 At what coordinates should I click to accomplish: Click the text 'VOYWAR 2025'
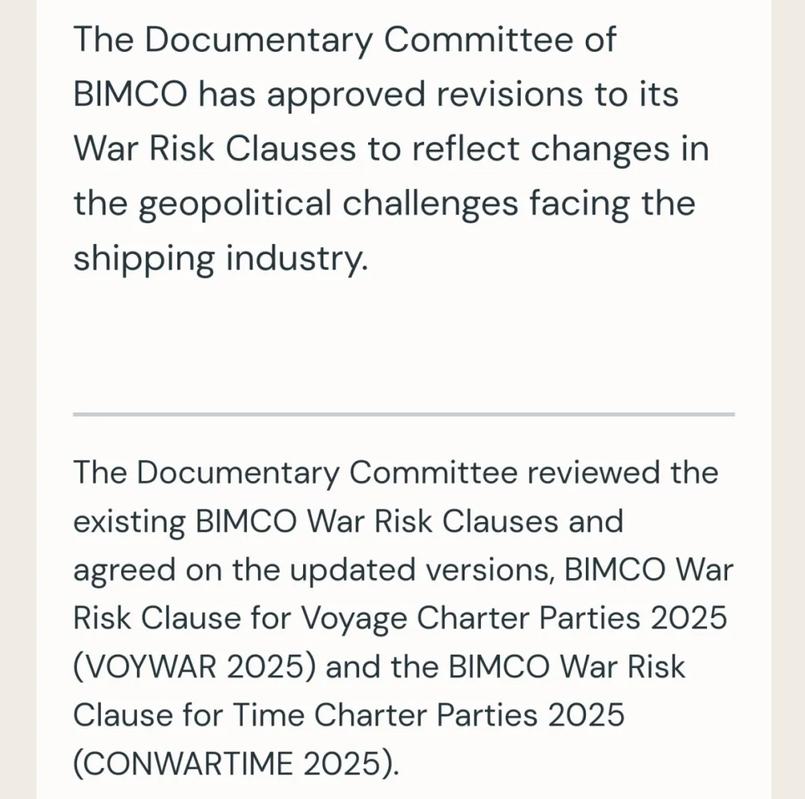(195, 667)
